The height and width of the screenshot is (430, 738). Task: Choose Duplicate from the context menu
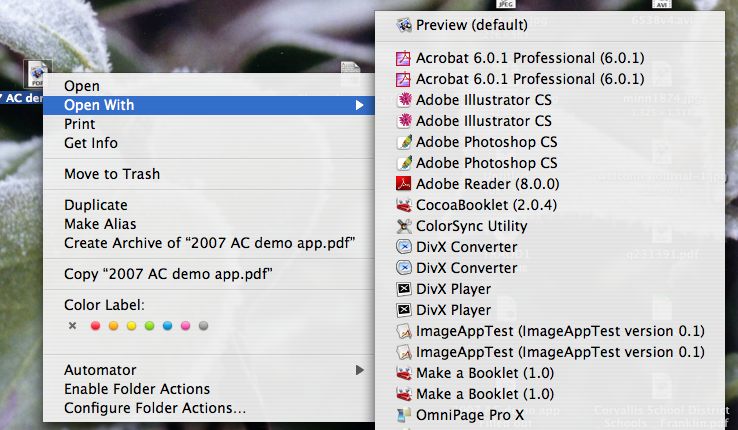click(209, 205)
